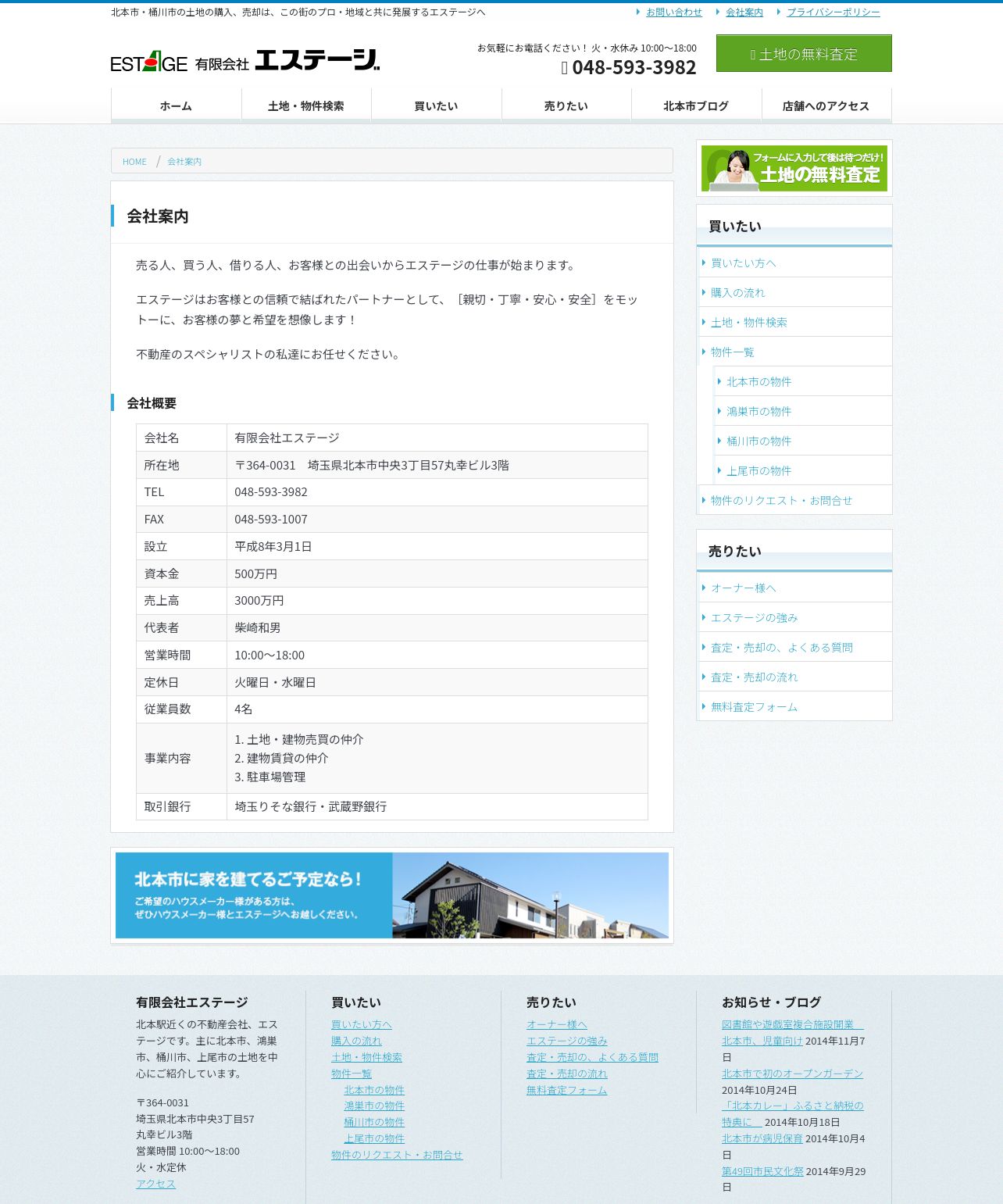Click the phone icon beside 048-593-3982
The height and width of the screenshot is (1204, 1003).
pyautogui.click(x=565, y=68)
